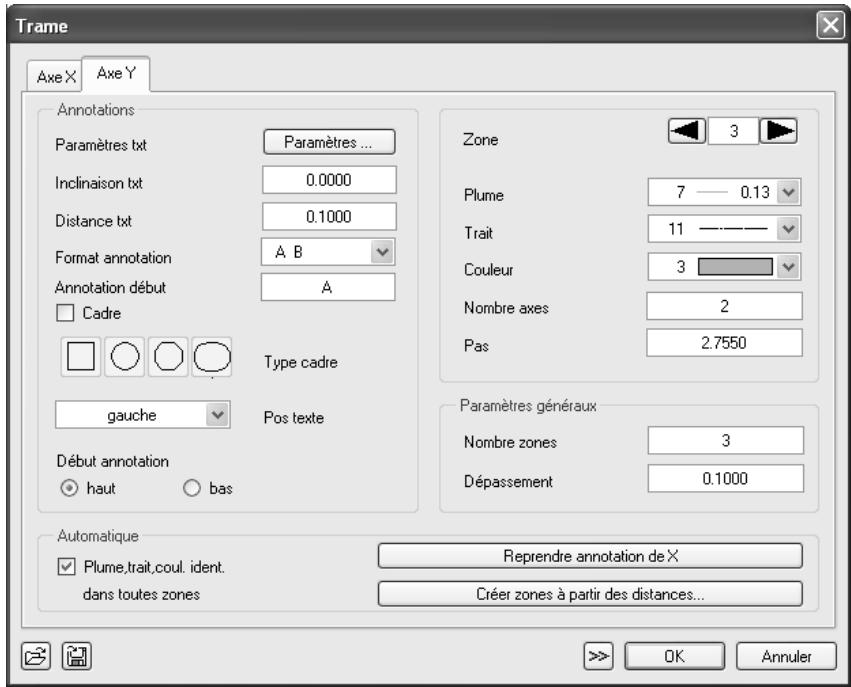
Task: Open the Couleur dropdown arrow
Action: tap(788, 267)
